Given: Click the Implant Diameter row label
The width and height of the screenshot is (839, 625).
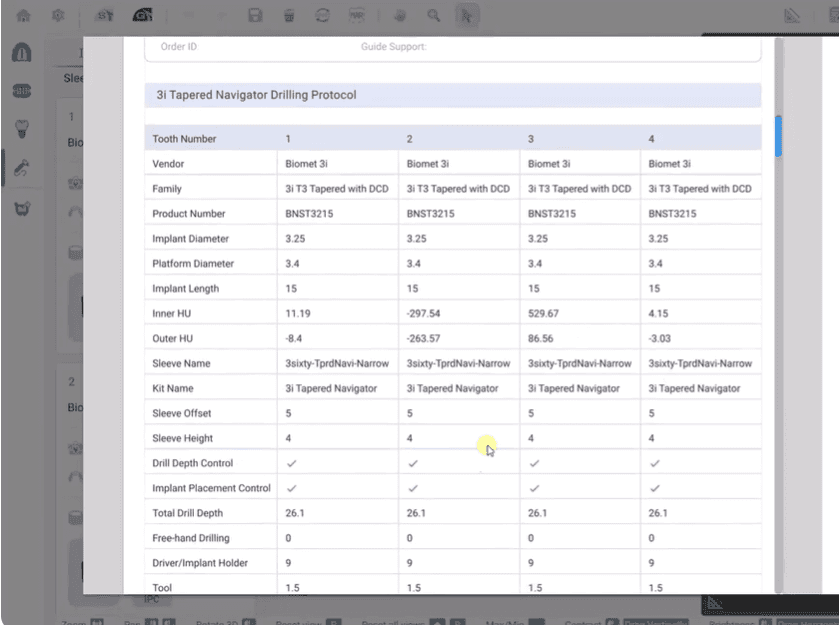Looking at the screenshot, I should [x=190, y=239].
